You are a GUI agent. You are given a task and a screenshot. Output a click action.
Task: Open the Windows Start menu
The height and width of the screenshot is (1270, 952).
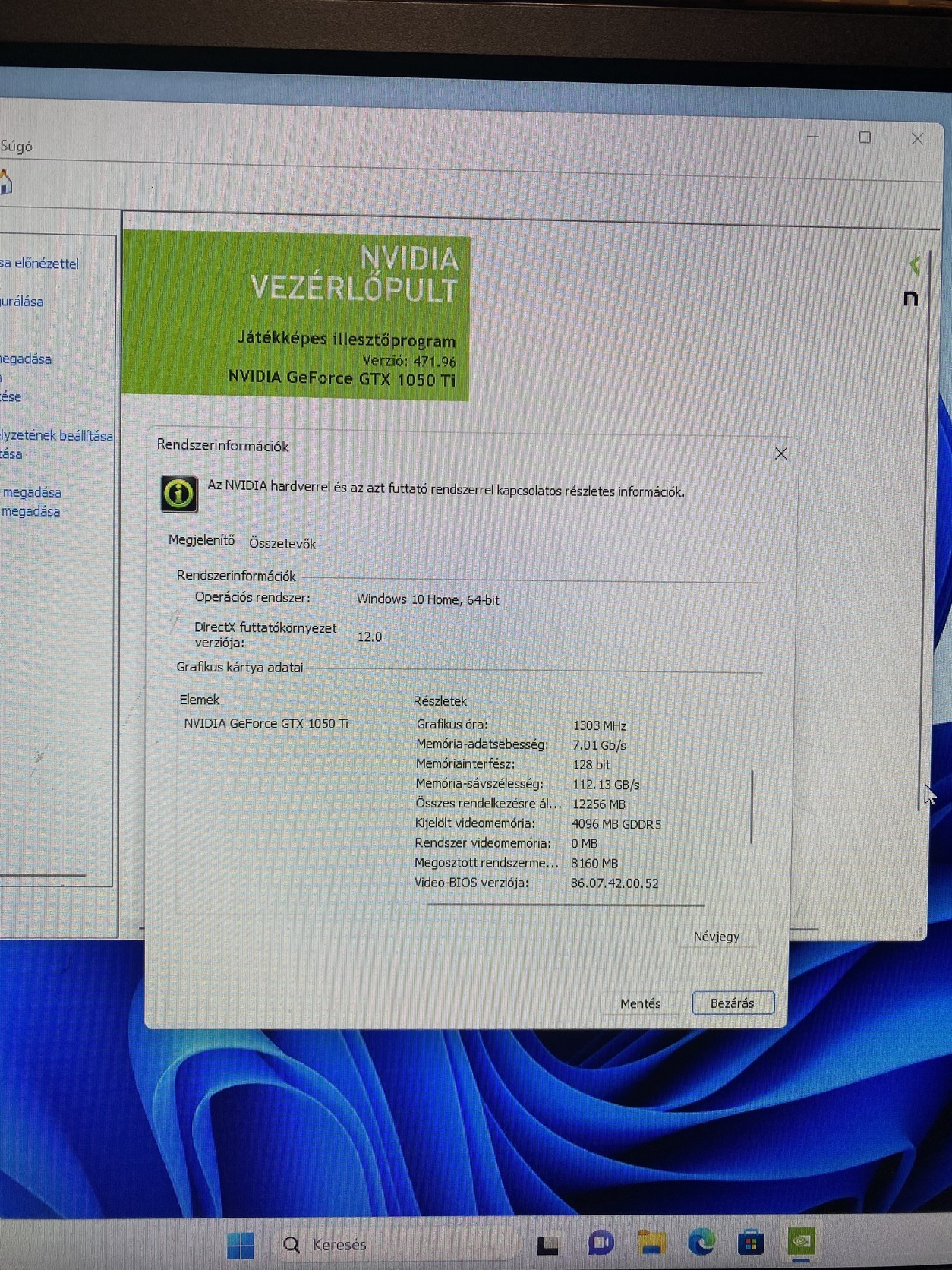pos(241,1244)
